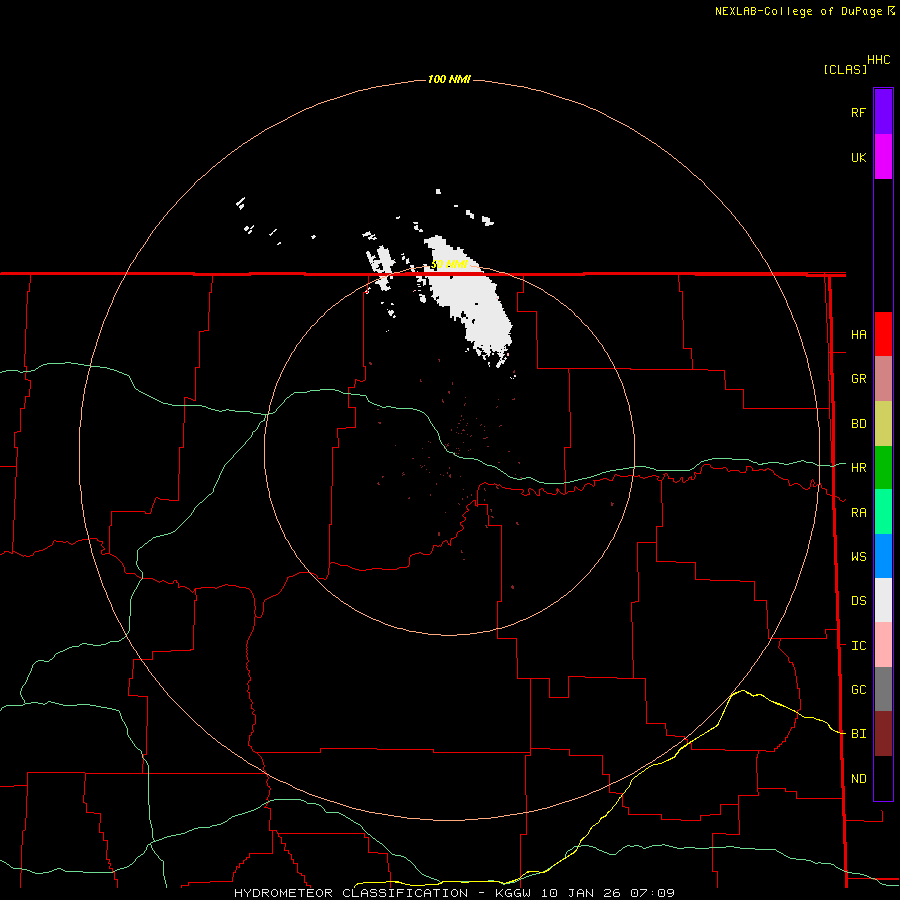Click the RF legend label
The width and height of the screenshot is (900, 900).
[858, 113]
